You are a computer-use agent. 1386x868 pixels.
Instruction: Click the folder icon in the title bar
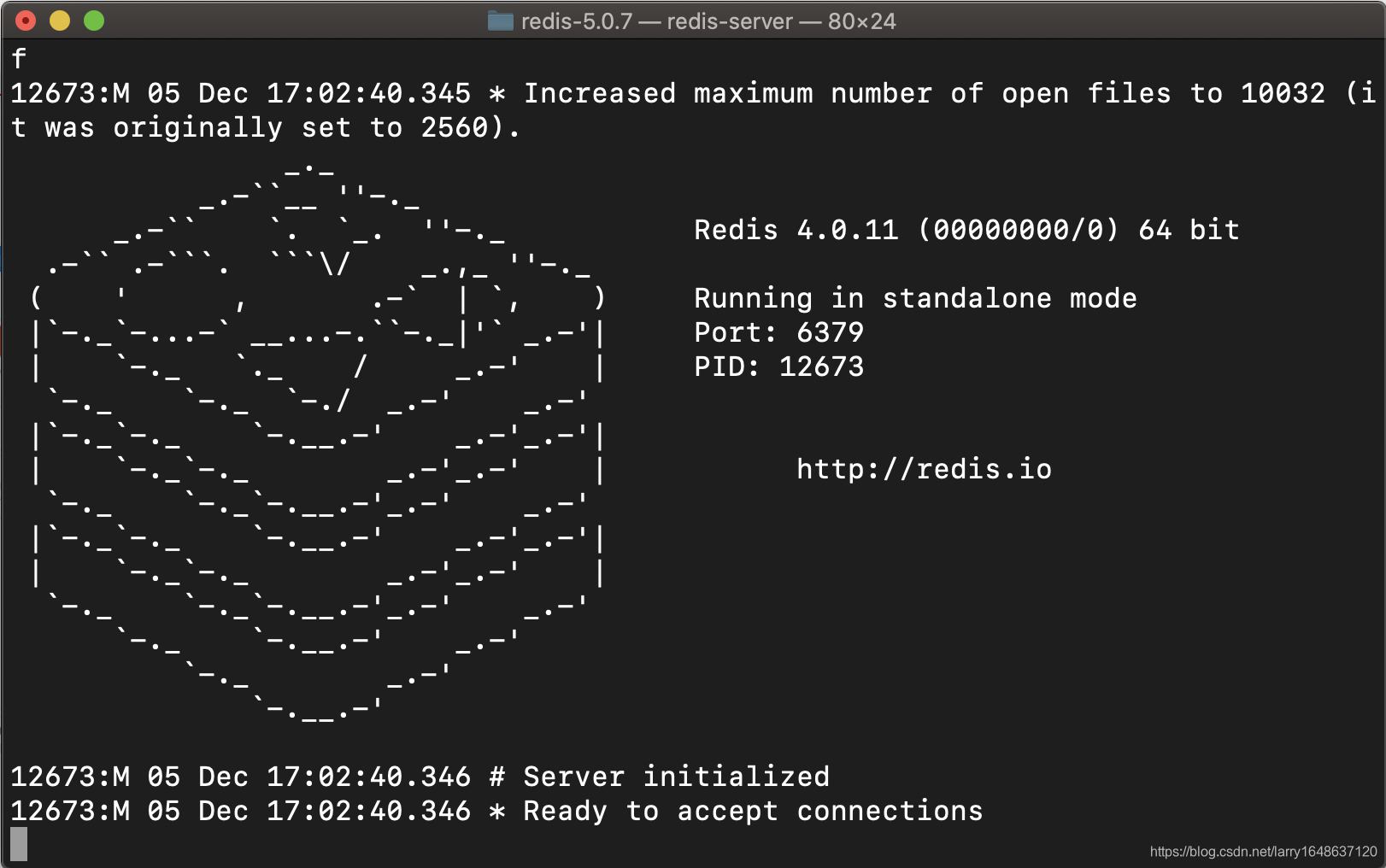(500, 21)
